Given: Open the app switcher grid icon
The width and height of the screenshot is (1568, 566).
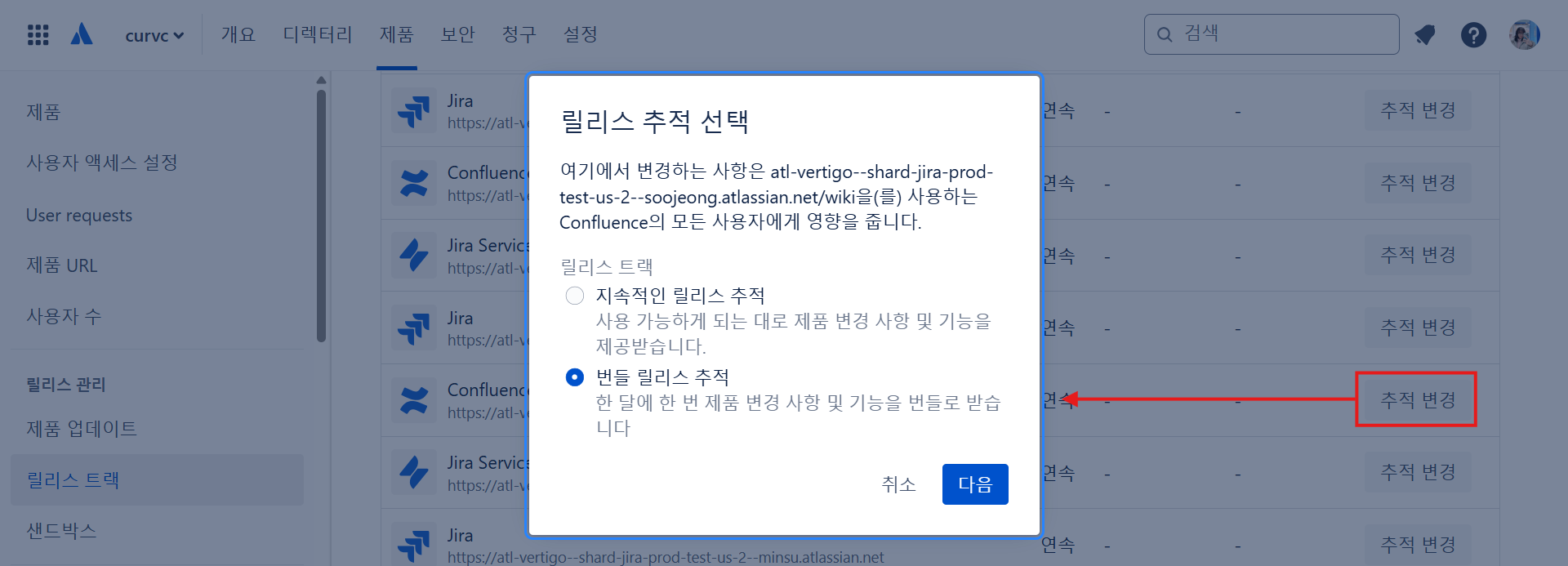Looking at the screenshot, I should click(38, 34).
